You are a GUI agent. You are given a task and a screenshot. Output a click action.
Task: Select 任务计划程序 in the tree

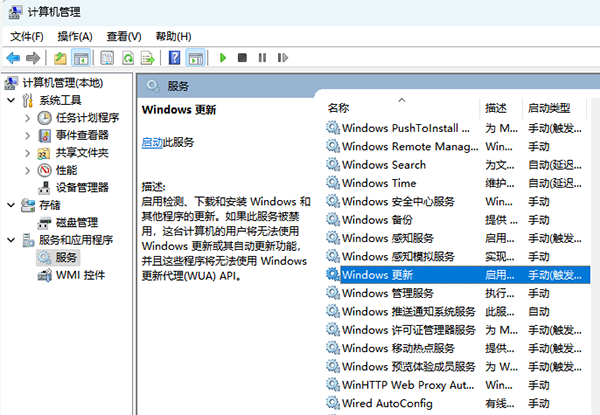pos(88,118)
